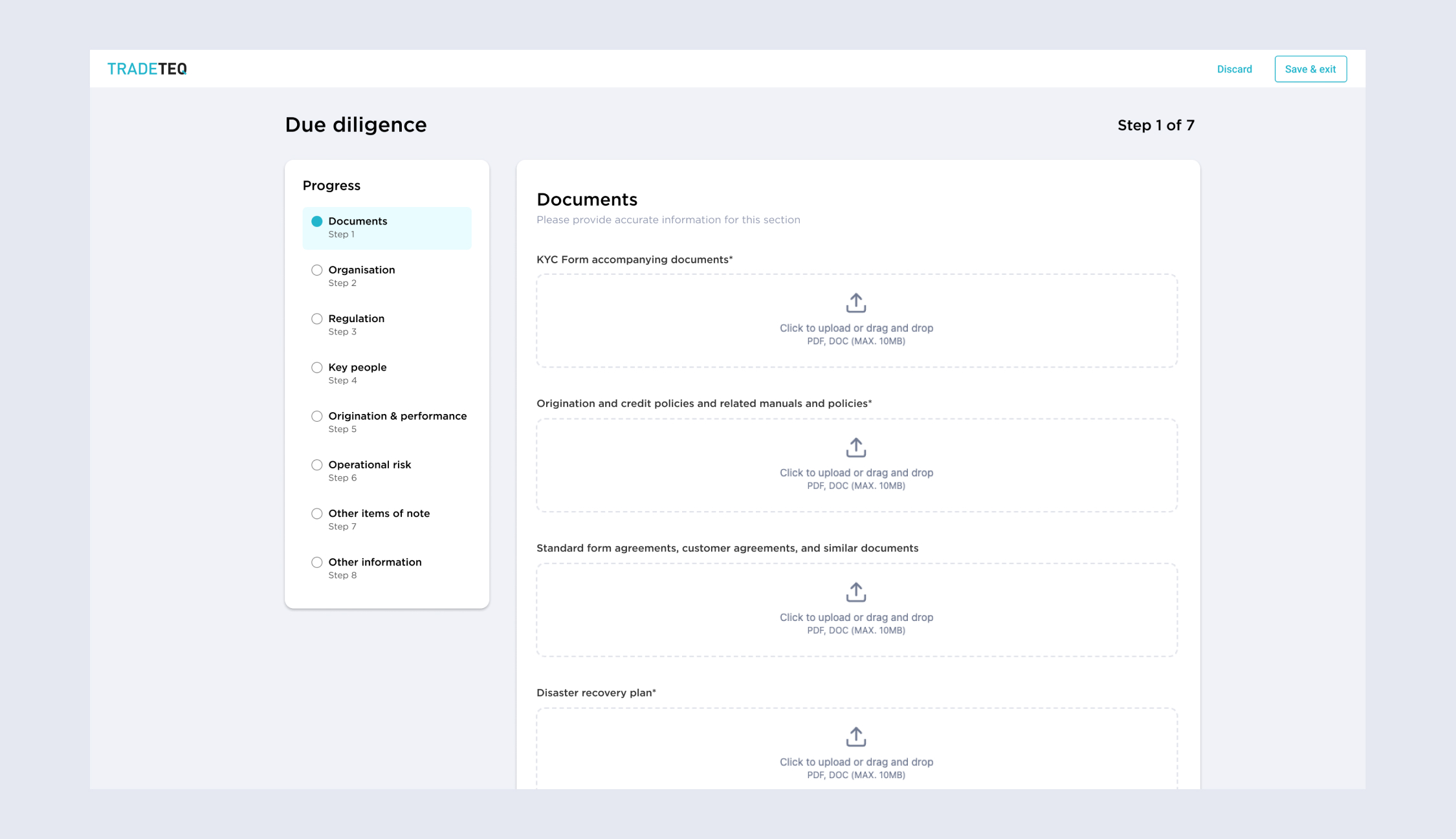This screenshot has width=1456, height=839.
Task: Select the Documents step radio indicator
Action: (x=316, y=221)
